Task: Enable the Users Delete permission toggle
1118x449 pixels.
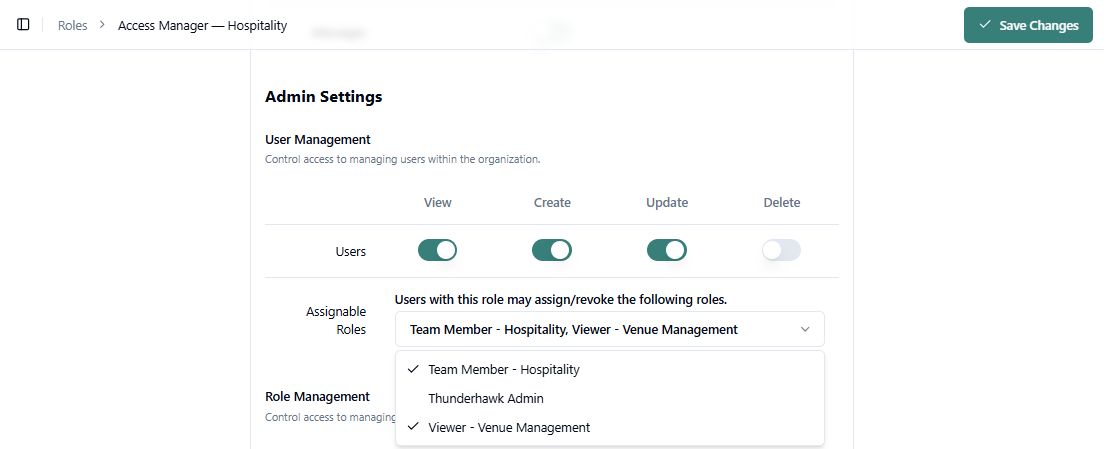Action: tap(781, 250)
